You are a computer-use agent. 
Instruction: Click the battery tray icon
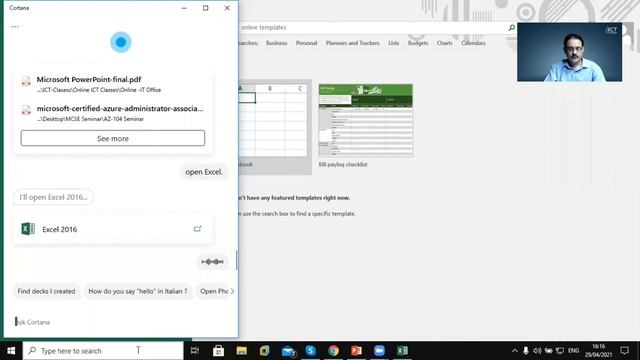pos(549,351)
